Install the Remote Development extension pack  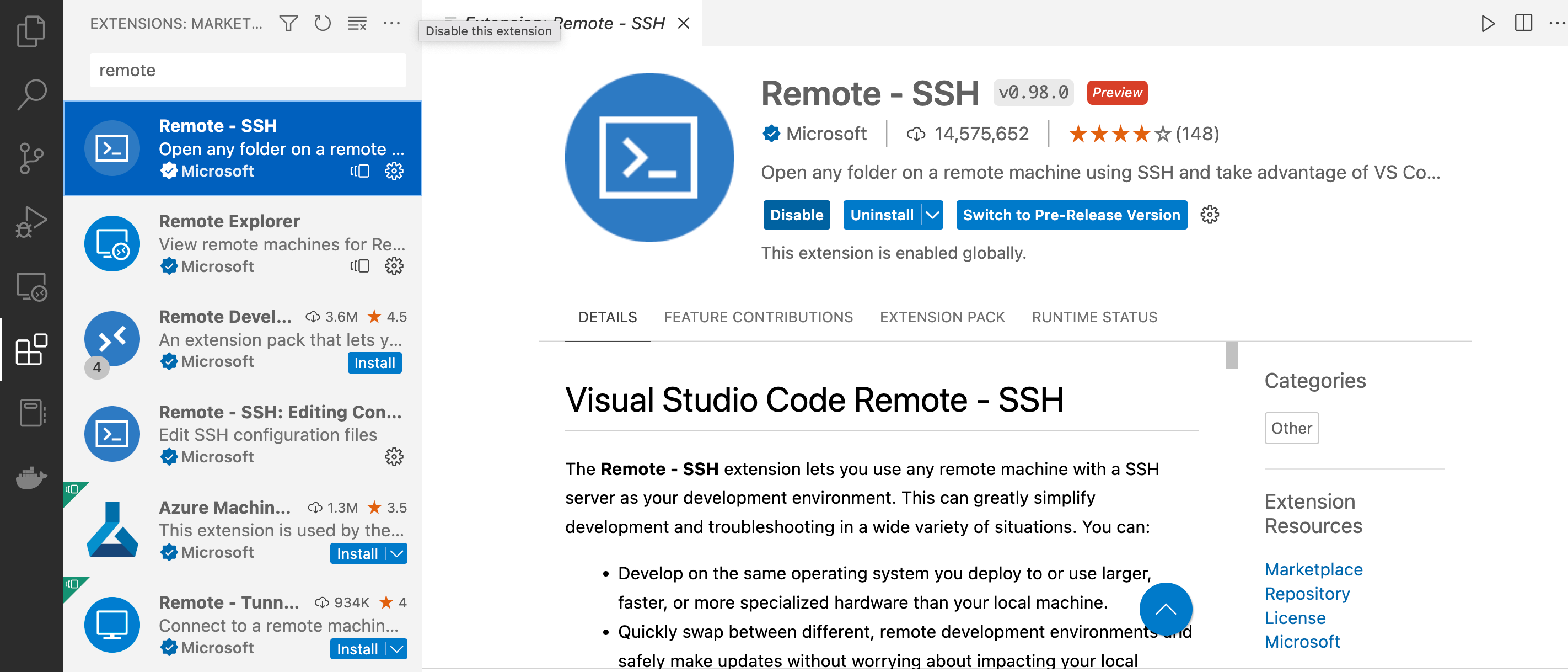[374, 363]
